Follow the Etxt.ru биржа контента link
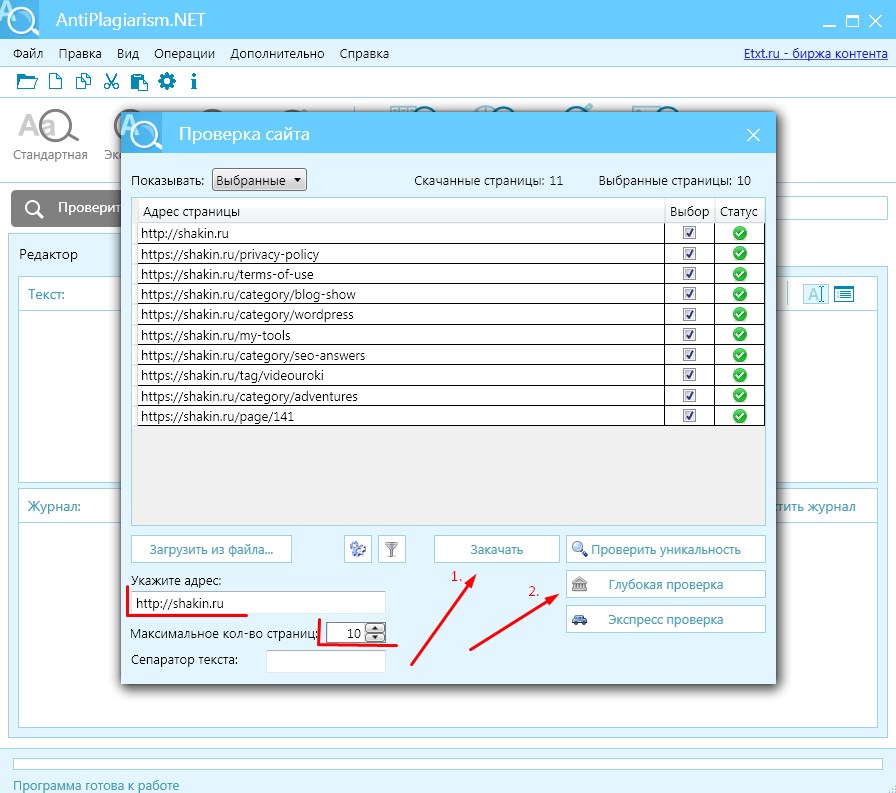Viewport: 896px width, 793px height. [x=815, y=54]
